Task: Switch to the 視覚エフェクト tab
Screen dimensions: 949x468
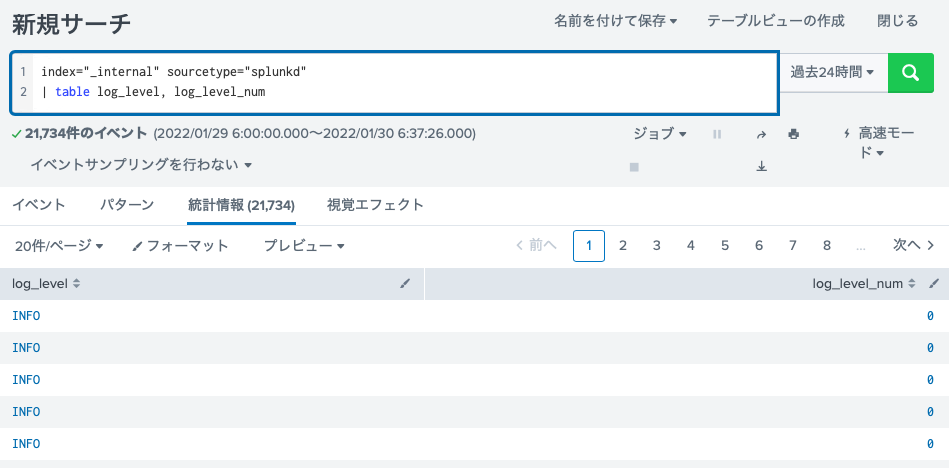Action: (375, 205)
